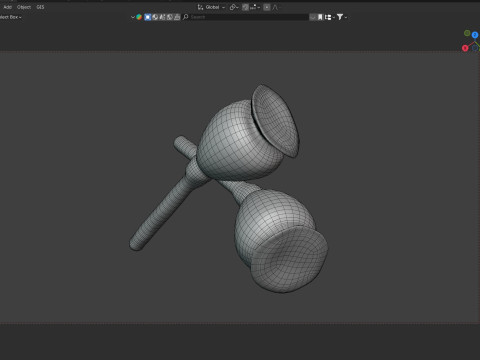Open the proportional editing falloff curve
Image resolution: width=480 pixels, height=360 pixels.
point(275,7)
